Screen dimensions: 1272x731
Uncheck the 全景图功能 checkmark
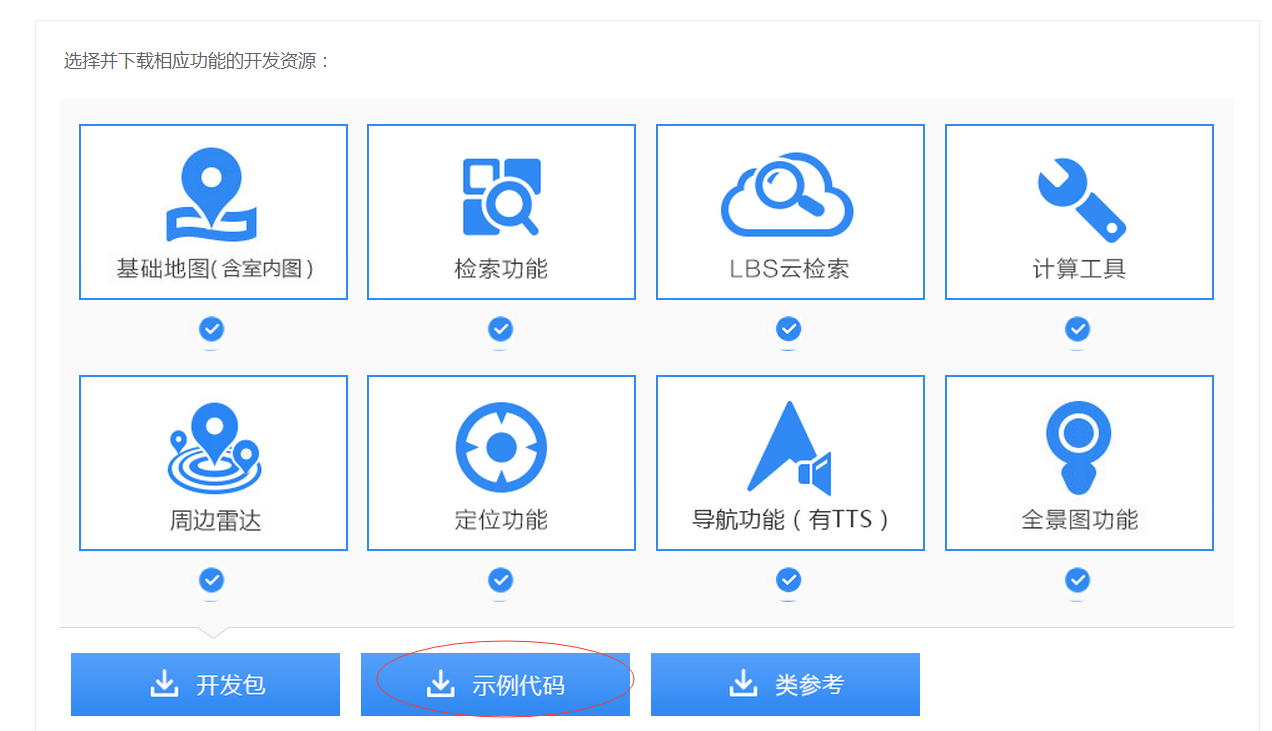[x=1077, y=580]
